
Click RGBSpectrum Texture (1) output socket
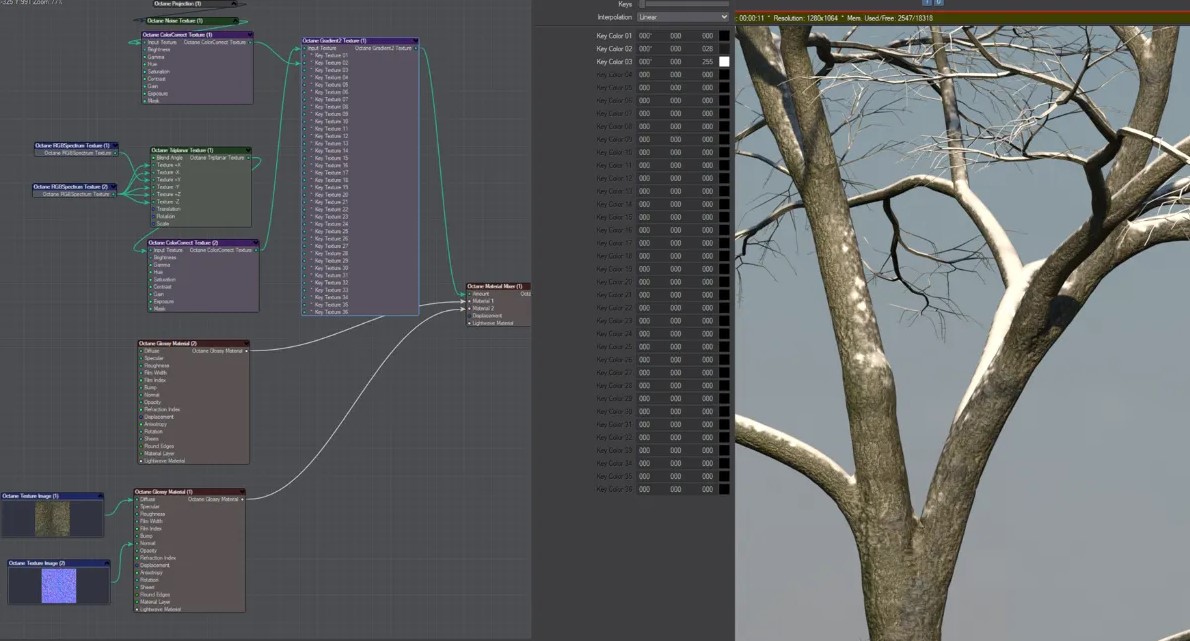(115, 153)
